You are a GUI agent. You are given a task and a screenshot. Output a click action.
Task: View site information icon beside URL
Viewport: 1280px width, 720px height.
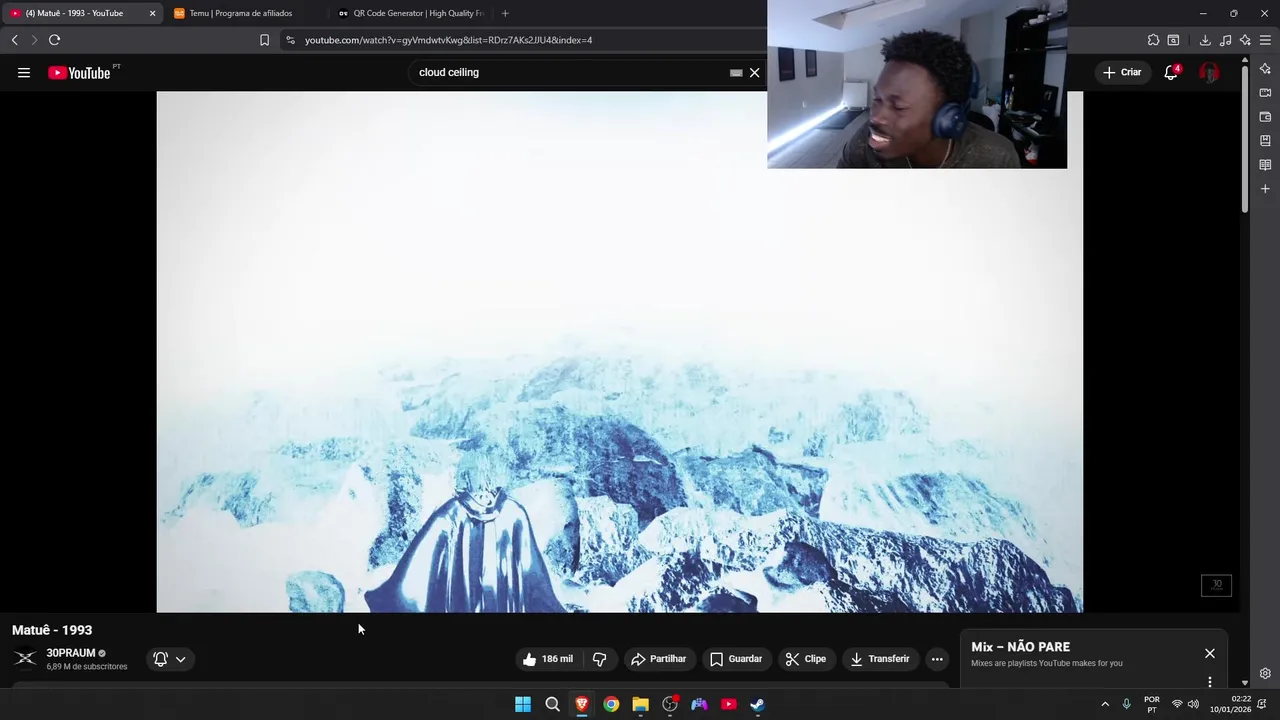click(x=290, y=40)
